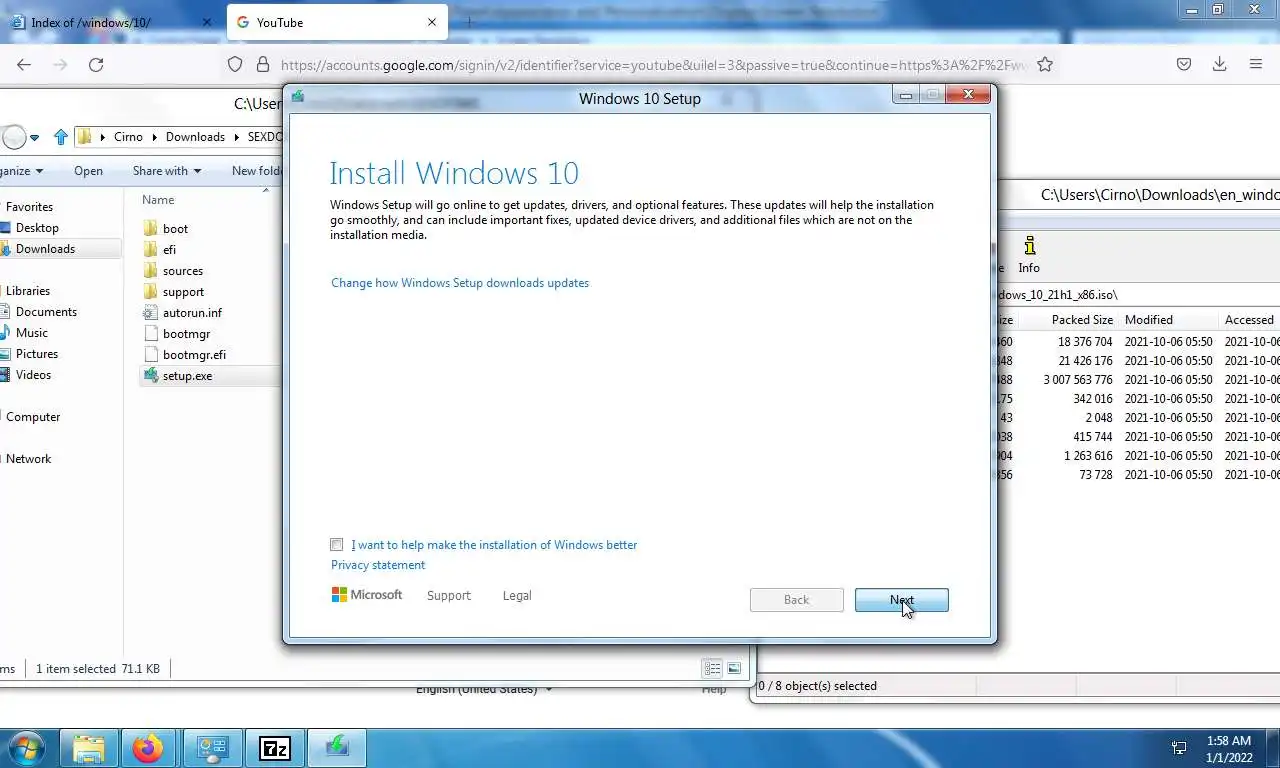Close the Index of /windows/10/ tab
This screenshot has height=768, width=1280.
click(x=206, y=22)
